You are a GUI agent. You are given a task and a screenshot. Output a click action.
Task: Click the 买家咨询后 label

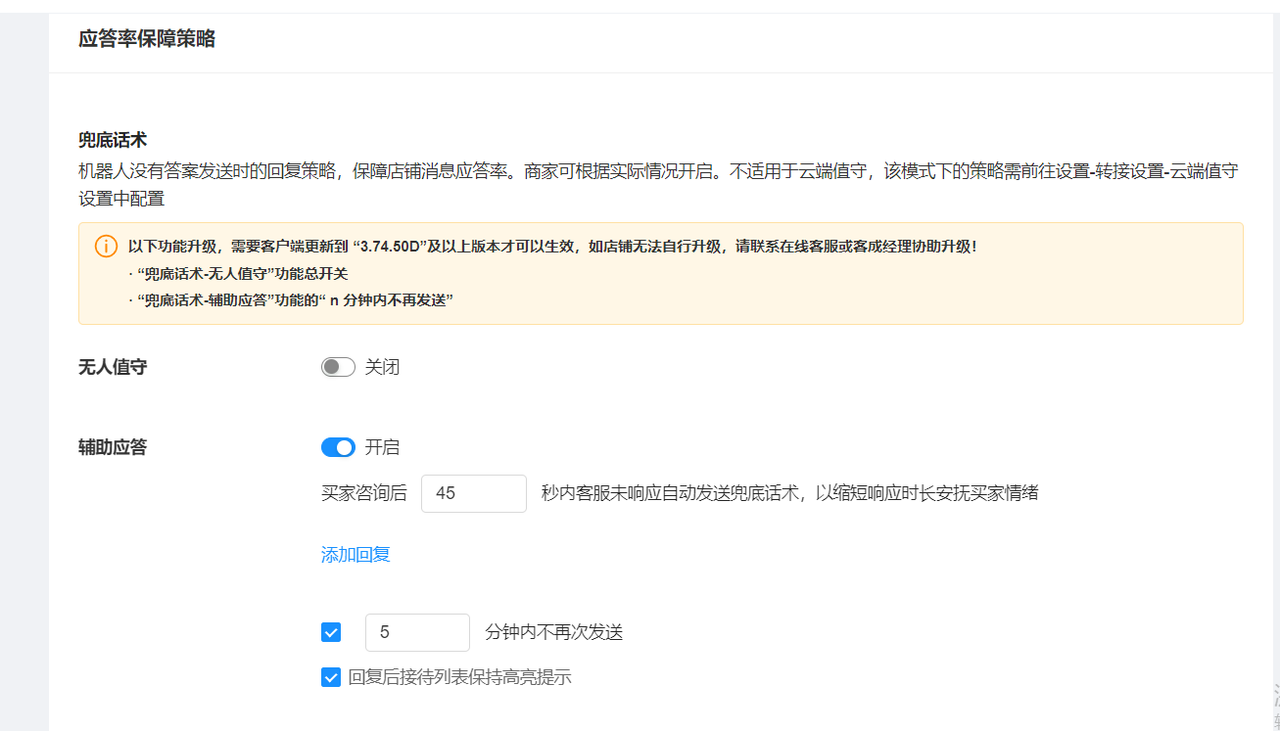coord(364,493)
